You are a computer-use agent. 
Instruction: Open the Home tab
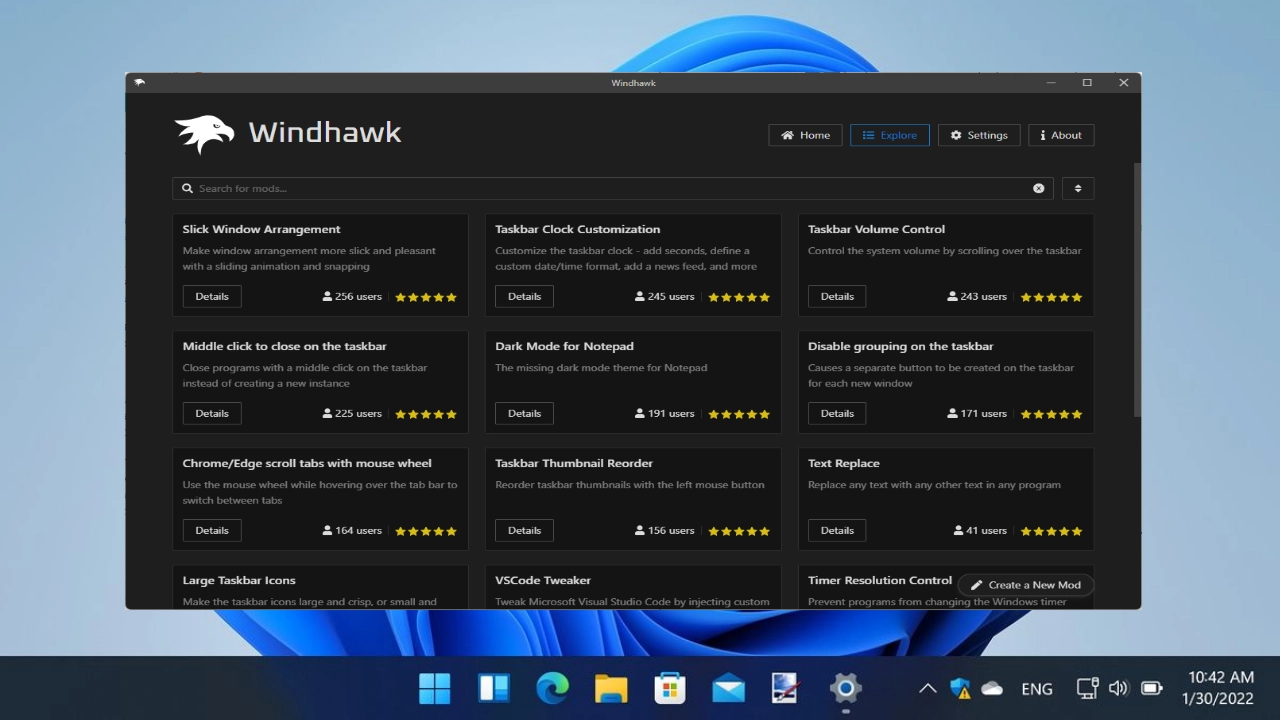[805, 135]
